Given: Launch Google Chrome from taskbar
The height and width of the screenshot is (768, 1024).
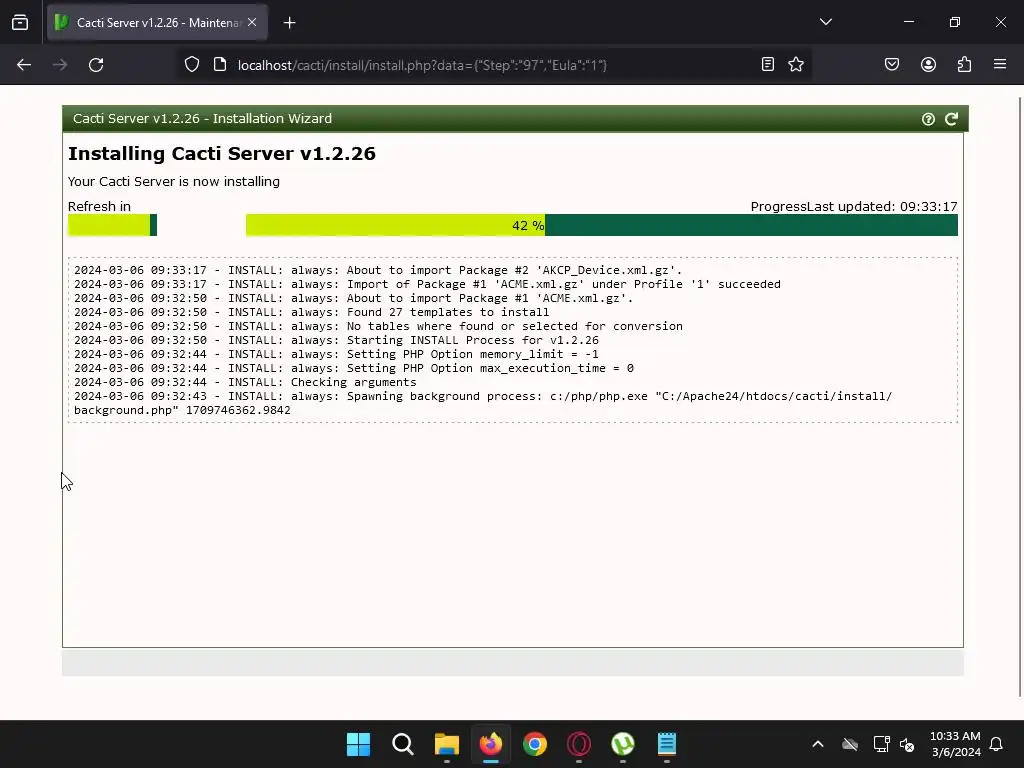Looking at the screenshot, I should tap(535, 744).
